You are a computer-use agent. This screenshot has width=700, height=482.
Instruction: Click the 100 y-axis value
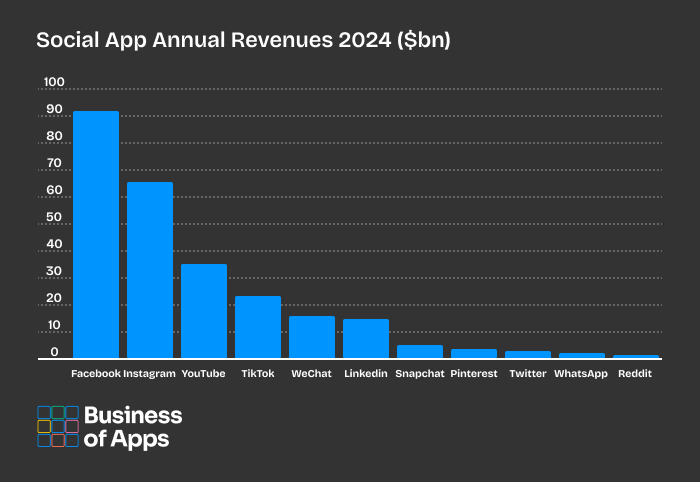click(x=54, y=82)
